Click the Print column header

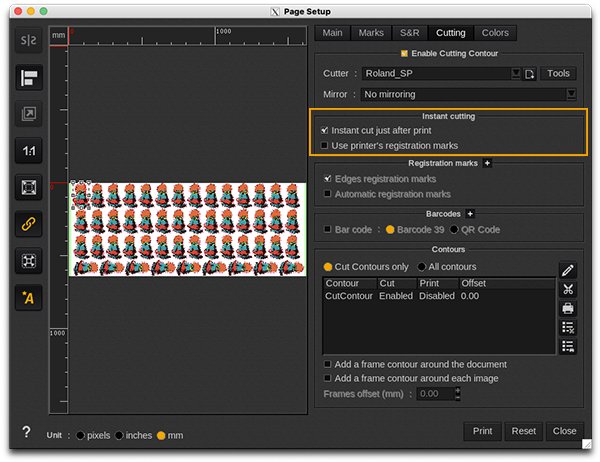click(x=438, y=283)
